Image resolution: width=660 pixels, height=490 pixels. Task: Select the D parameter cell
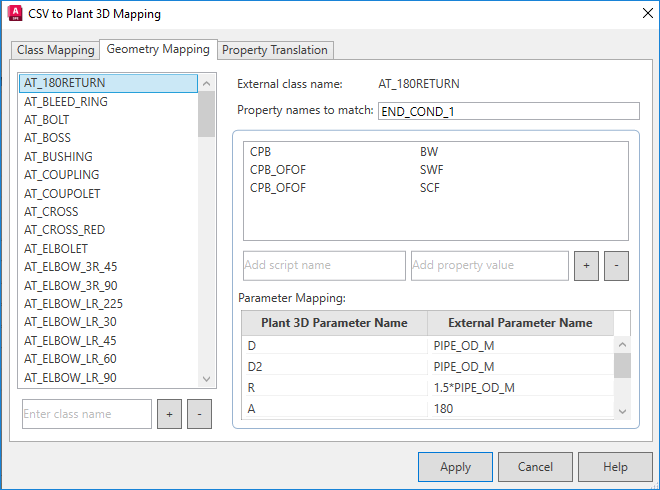click(335, 346)
